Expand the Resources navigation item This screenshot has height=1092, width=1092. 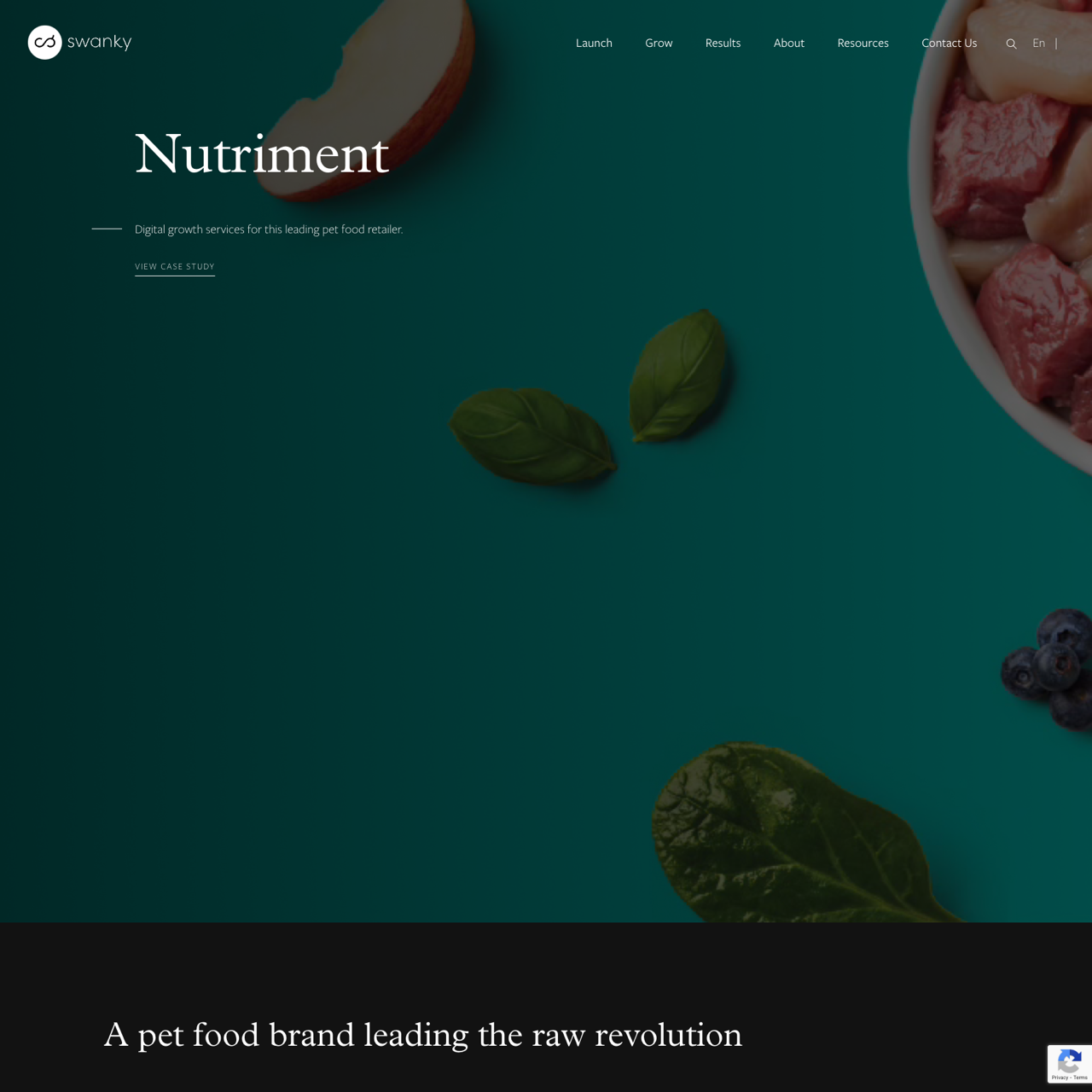pos(863,43)
